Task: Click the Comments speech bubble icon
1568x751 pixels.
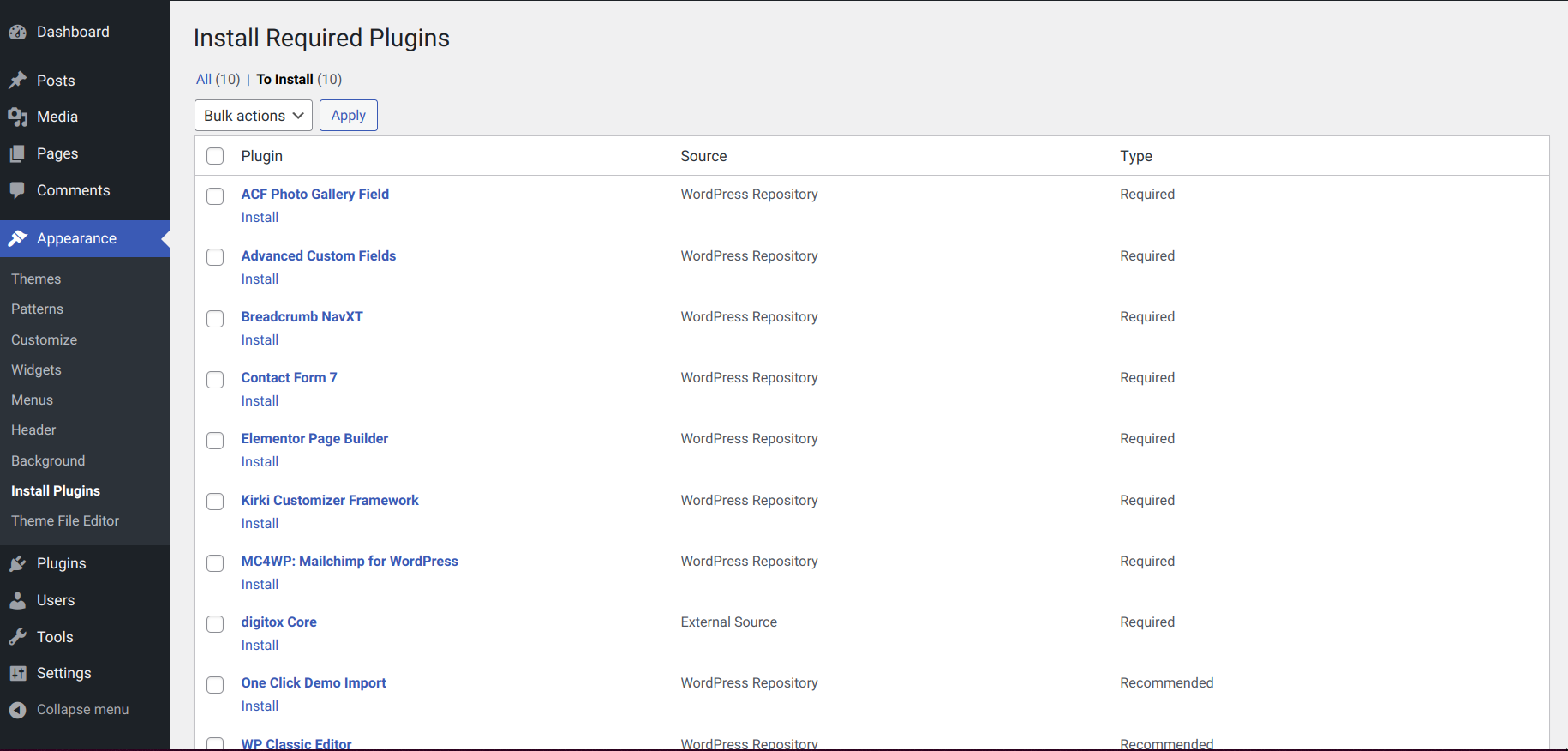Action: coord(18,190)
